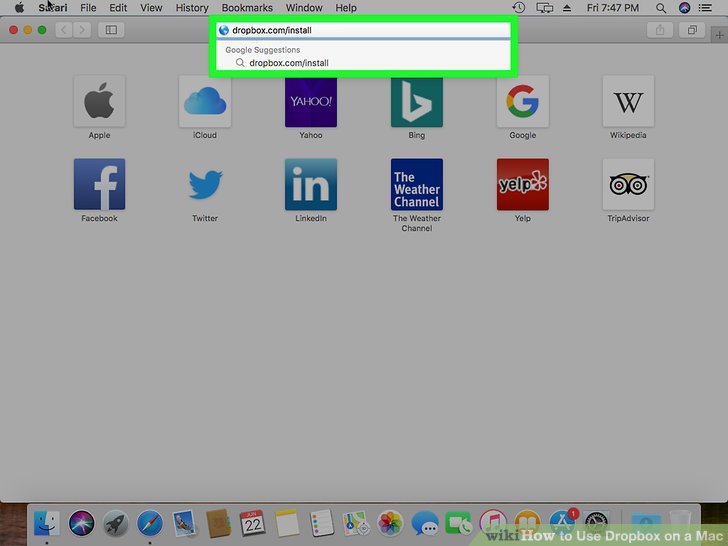Open the Help menu

346,8
